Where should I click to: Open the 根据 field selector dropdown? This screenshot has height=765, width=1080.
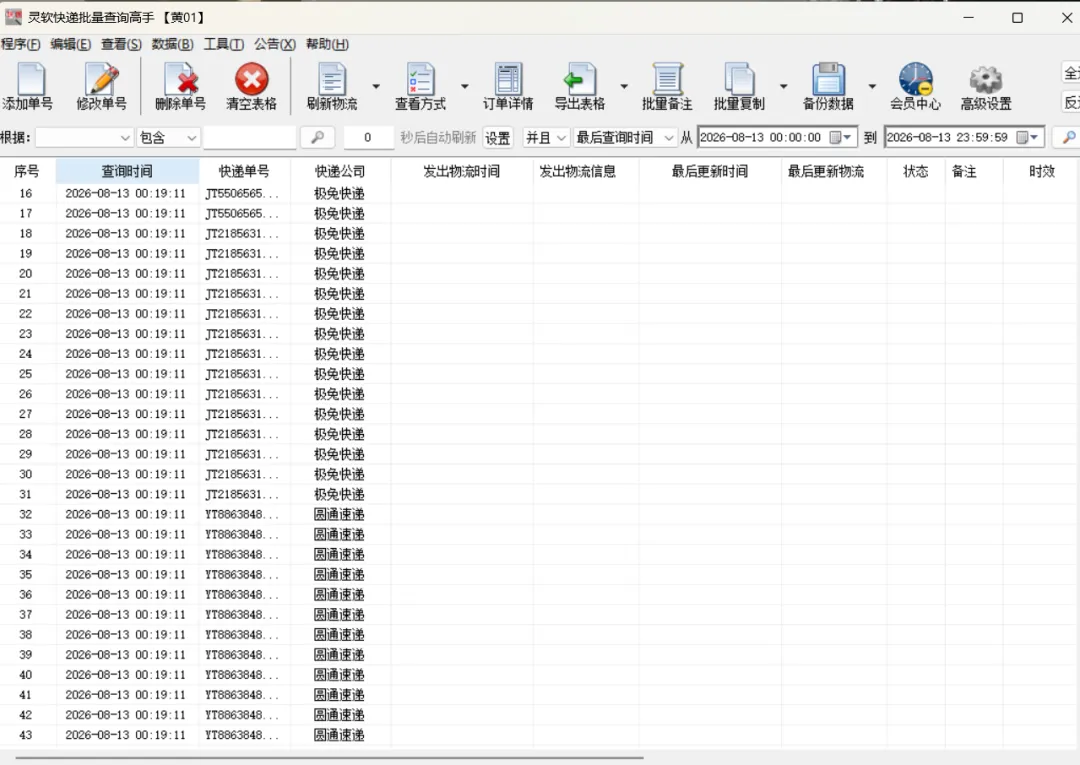click(84, 138)
